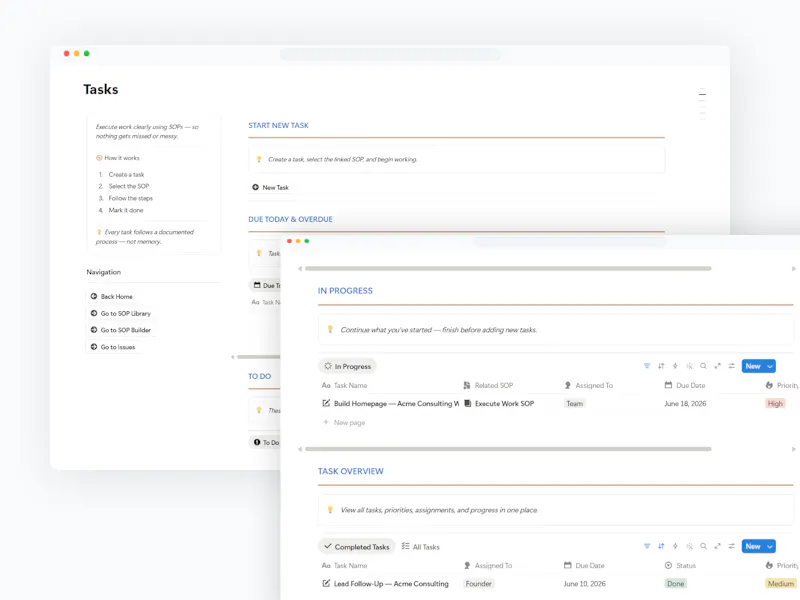Switch to the All Tasks view tab
This screenshot has width=800, height=600.
420,546
